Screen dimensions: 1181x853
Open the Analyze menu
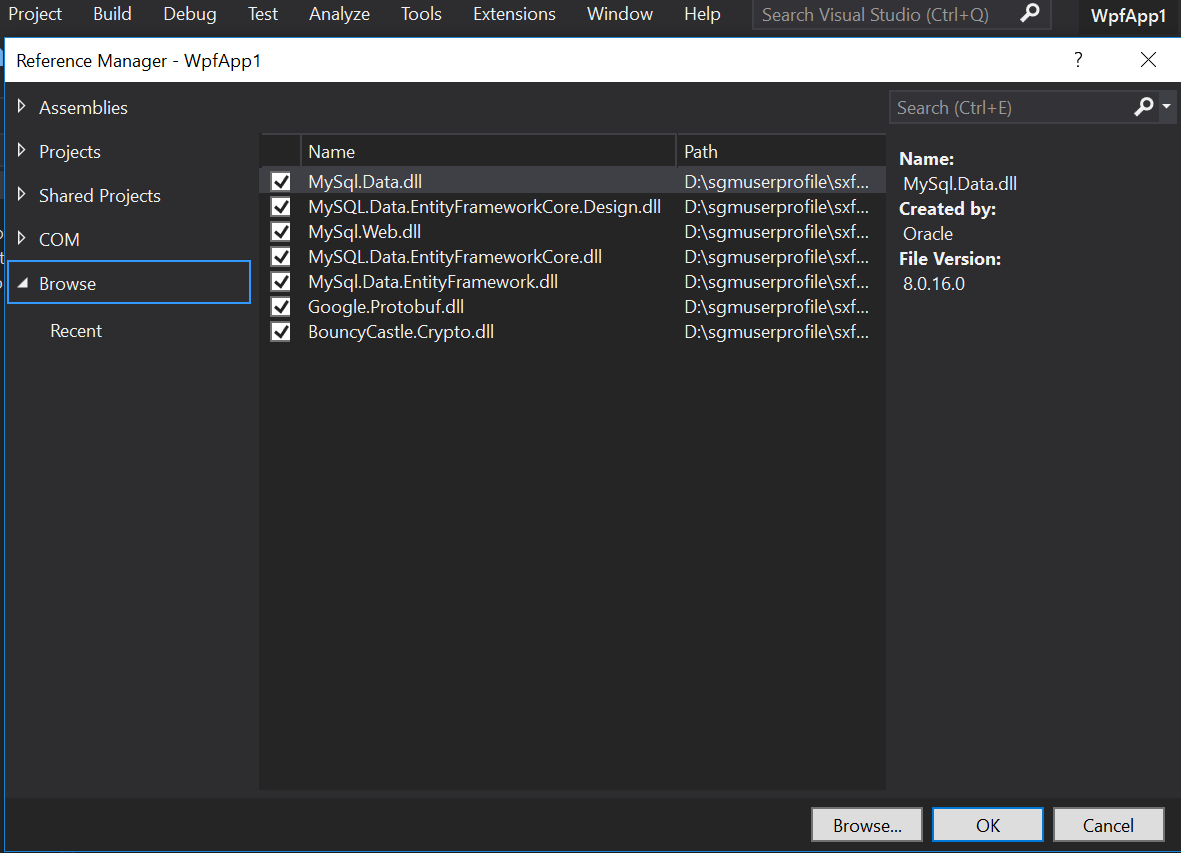[339, 14]
